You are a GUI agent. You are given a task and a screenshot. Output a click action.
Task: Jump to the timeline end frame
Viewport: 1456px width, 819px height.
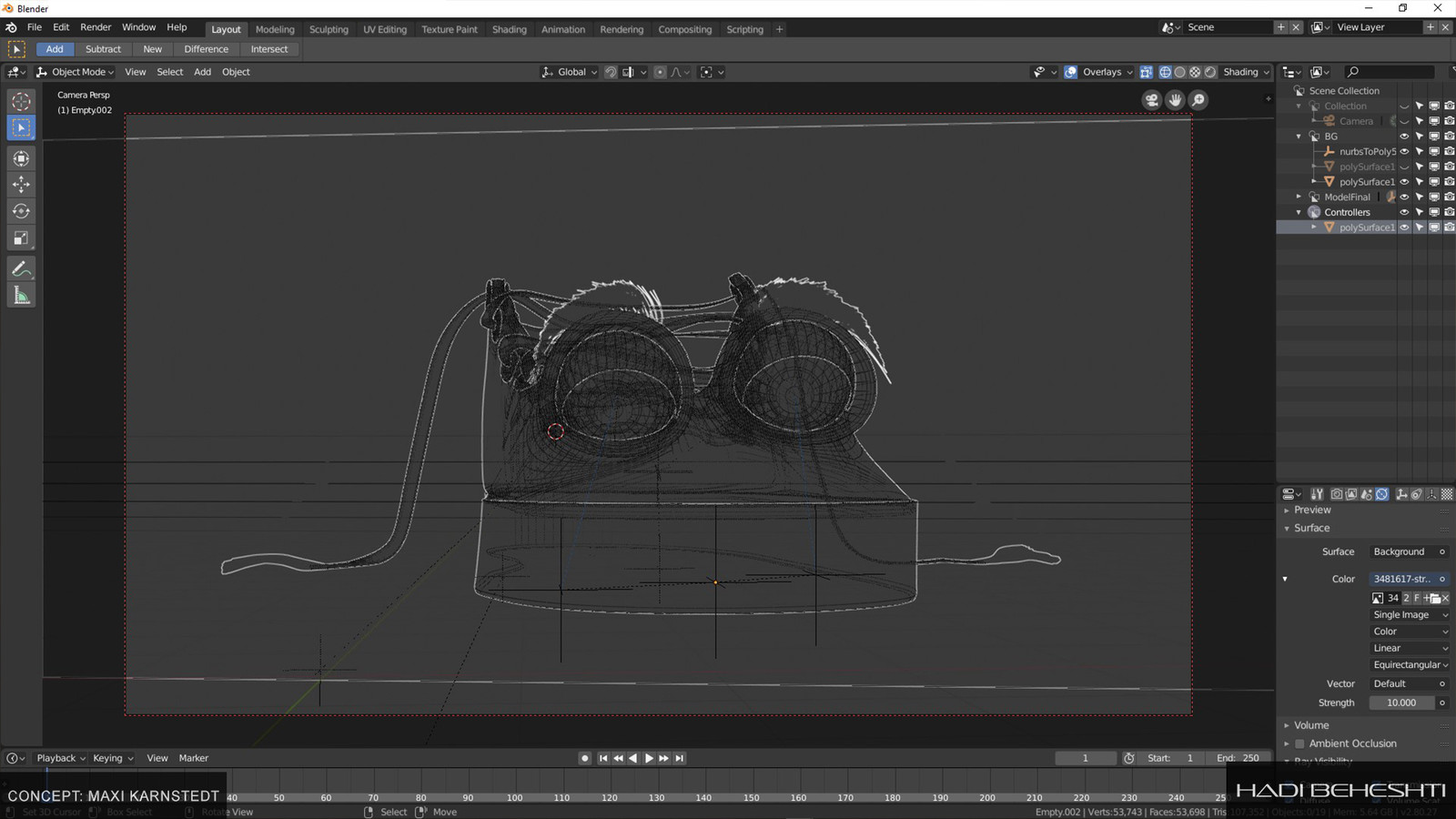(679, 758)
